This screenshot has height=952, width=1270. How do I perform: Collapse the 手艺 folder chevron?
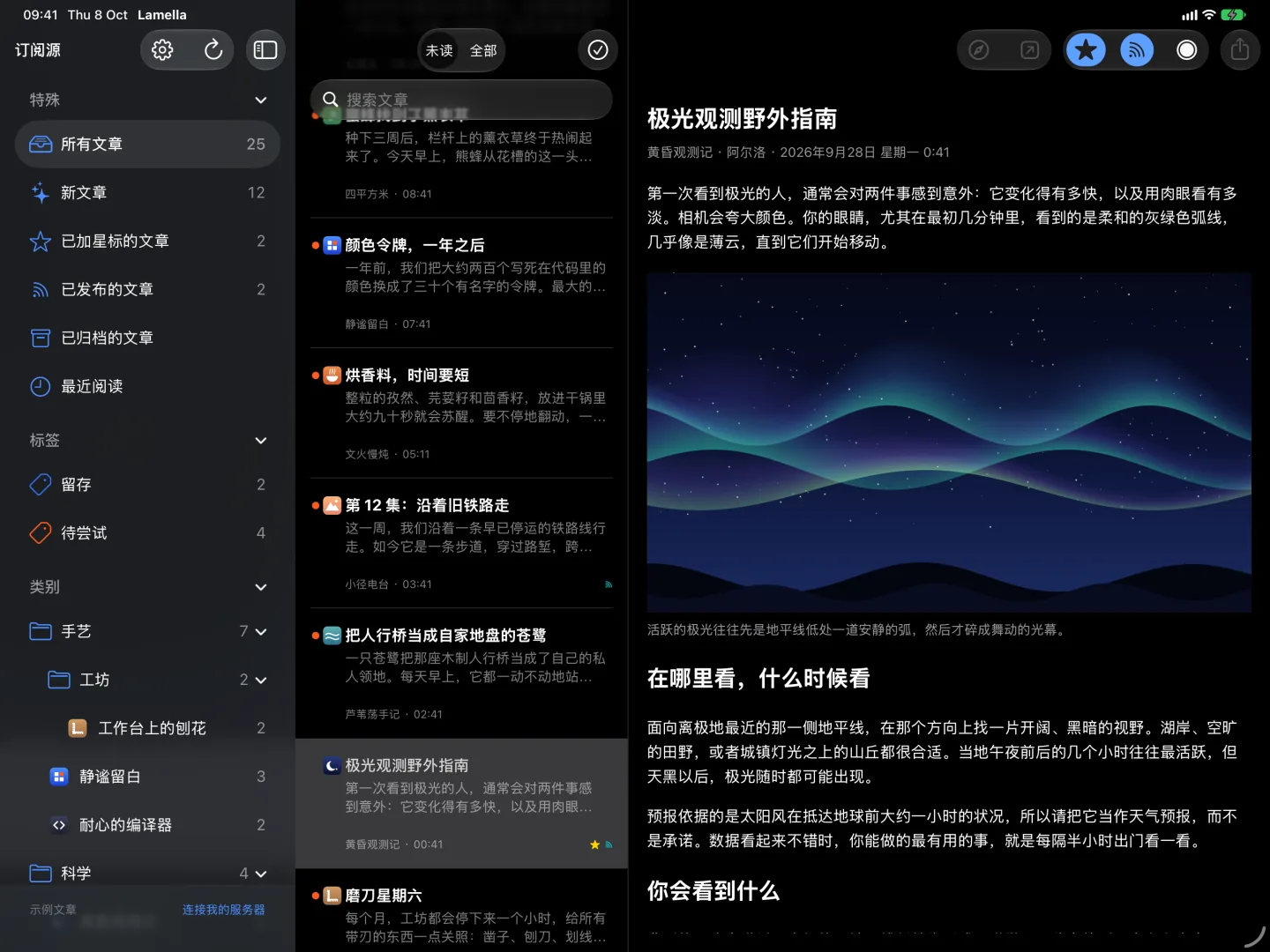[x=261, y=631]
